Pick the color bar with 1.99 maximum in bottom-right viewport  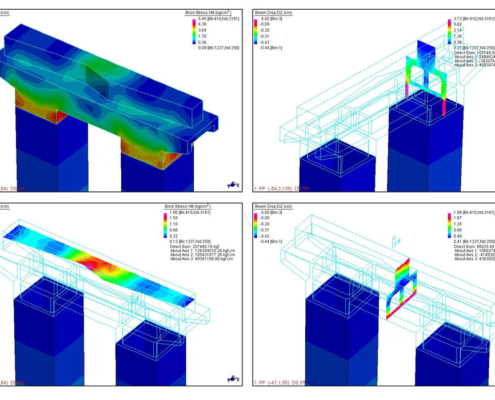pos(449,225)
